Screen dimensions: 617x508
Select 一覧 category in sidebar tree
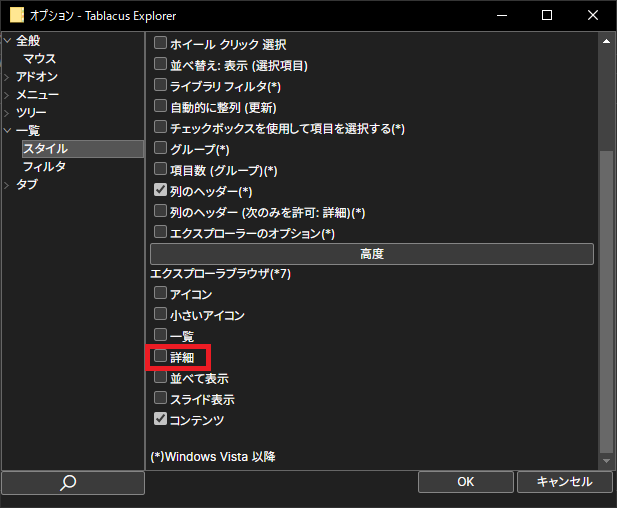coord(28,131)
